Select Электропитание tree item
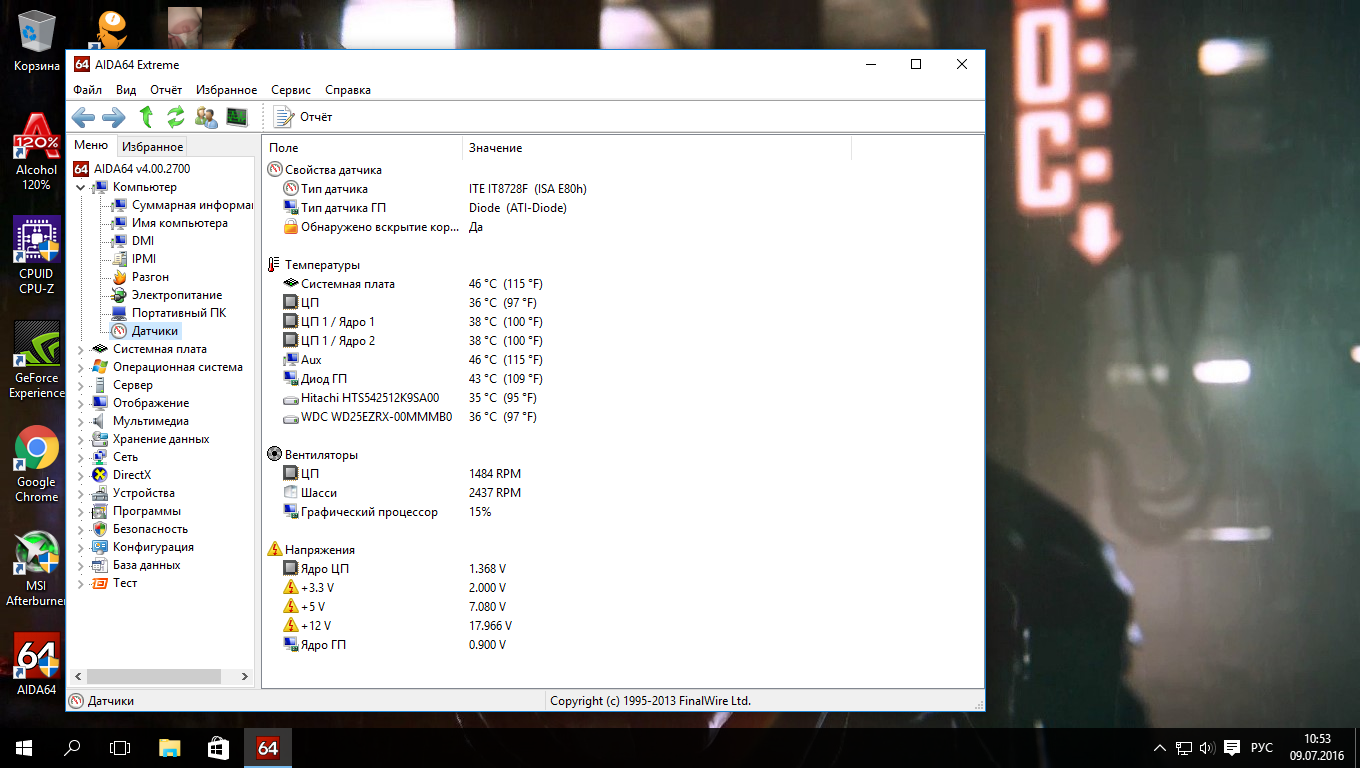 [167, 295]
